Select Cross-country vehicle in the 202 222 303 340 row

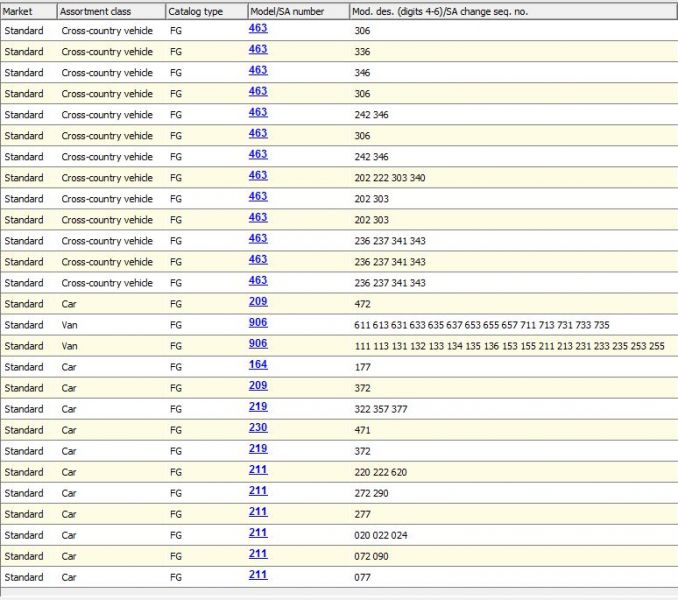[x=107, y=178]
